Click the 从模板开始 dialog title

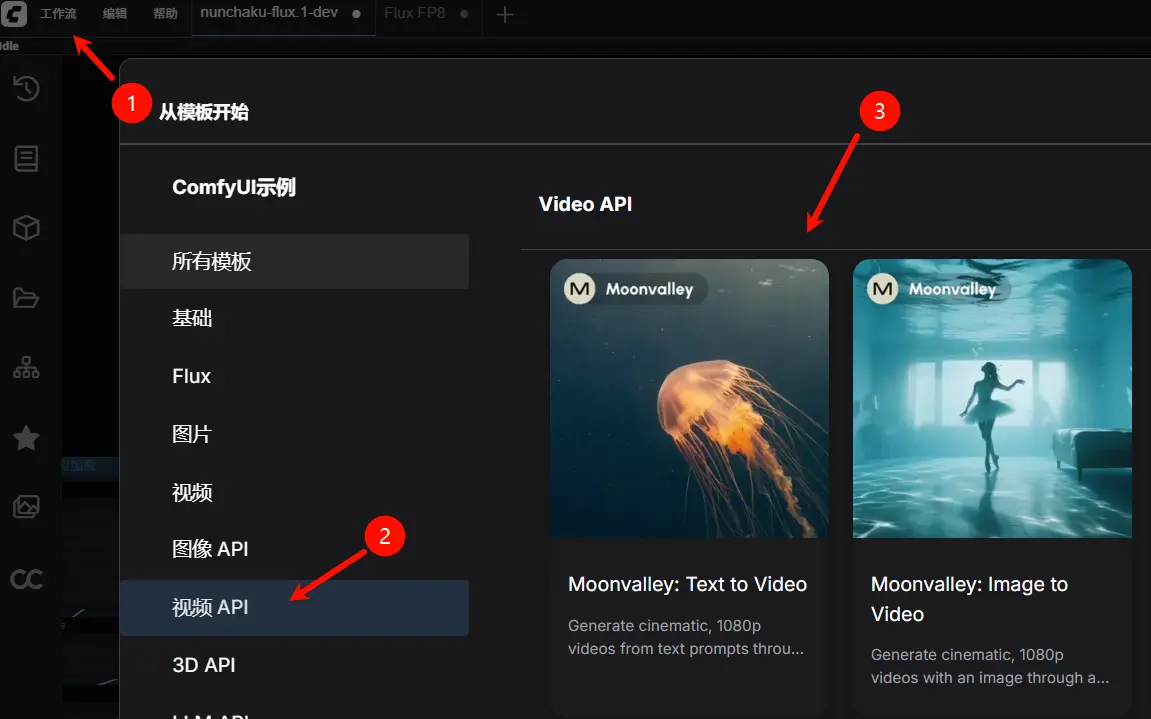203,112
